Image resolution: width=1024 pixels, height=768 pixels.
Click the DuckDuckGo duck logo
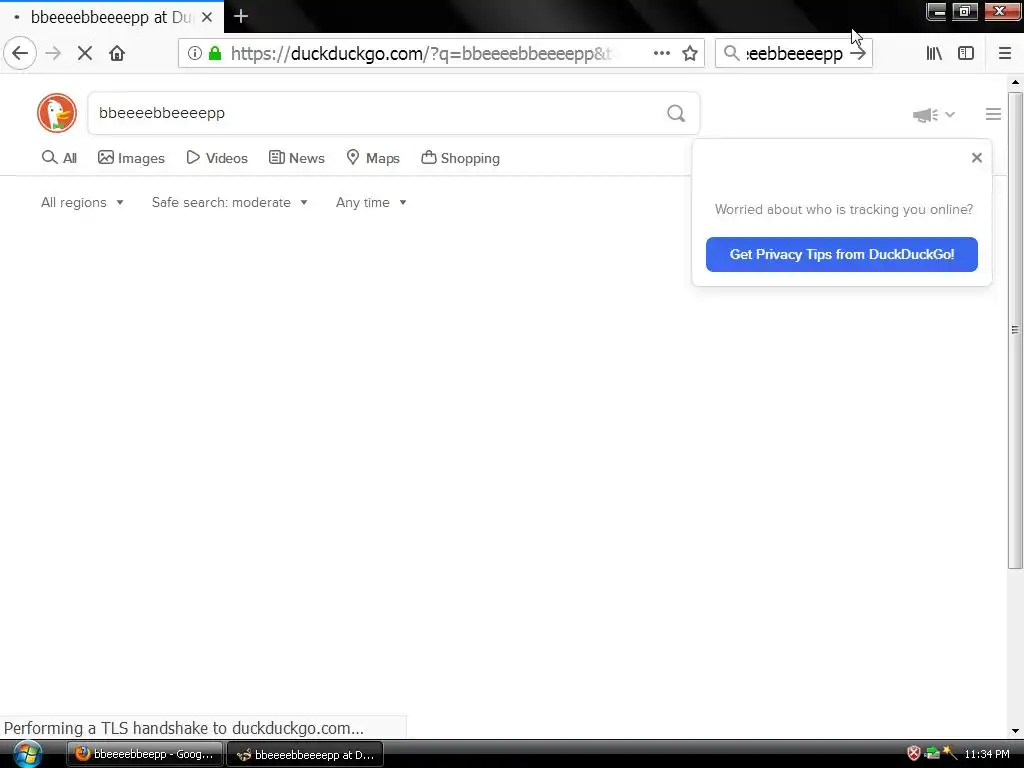(57, 113)
